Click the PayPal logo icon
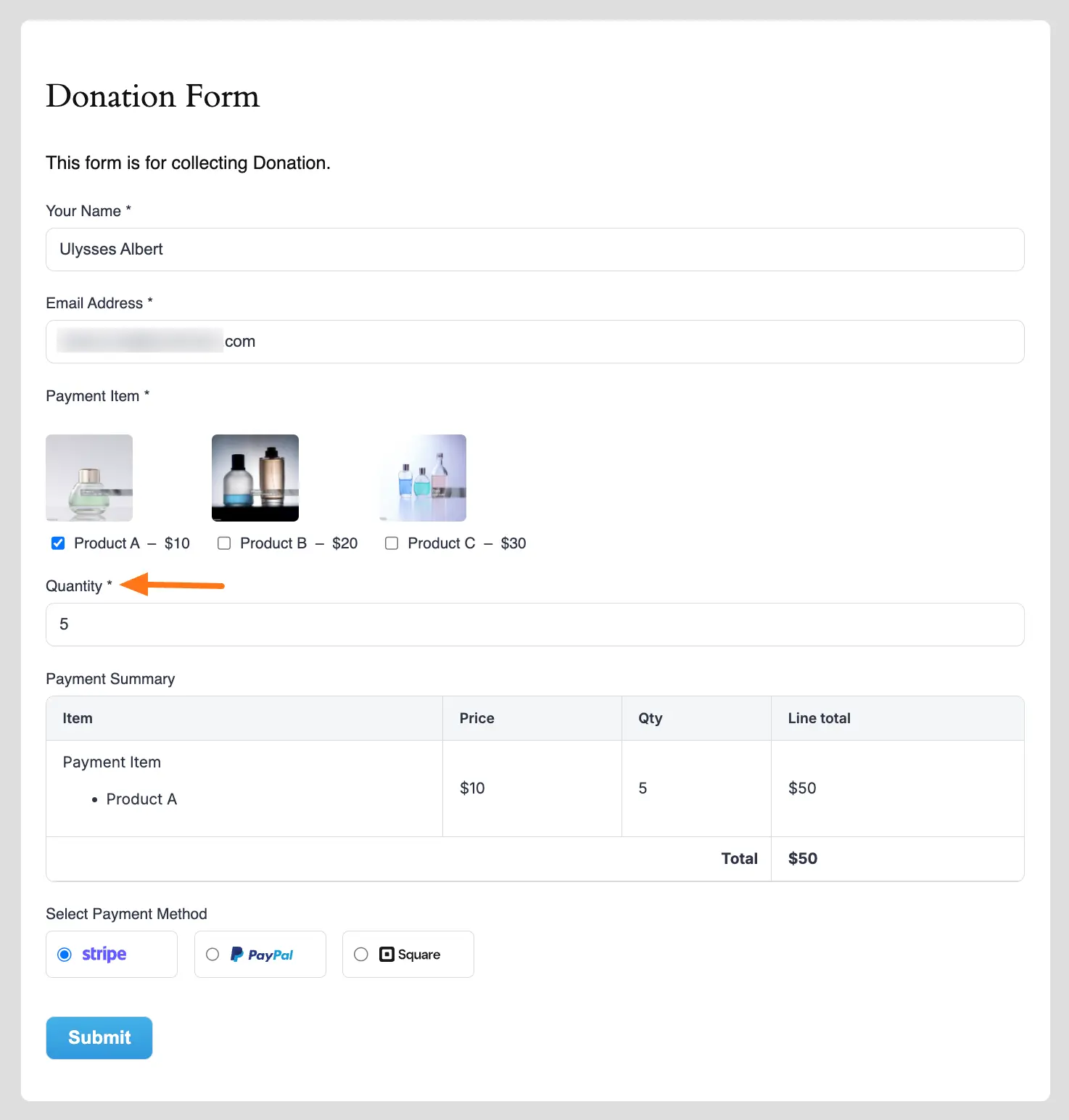The width and height of the screenshot is (1069, 1120). point(261,954)
